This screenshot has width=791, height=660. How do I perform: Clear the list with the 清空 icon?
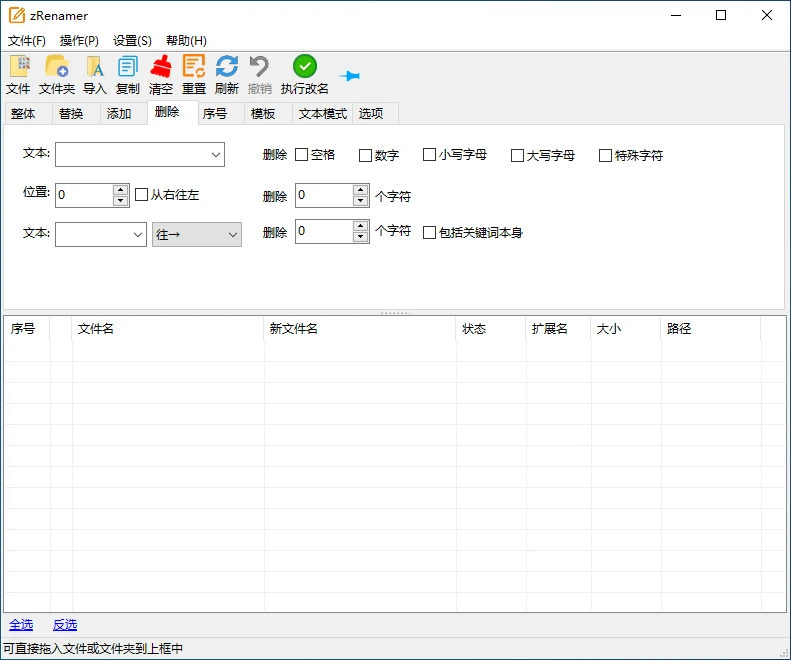[x=161, y=68]
